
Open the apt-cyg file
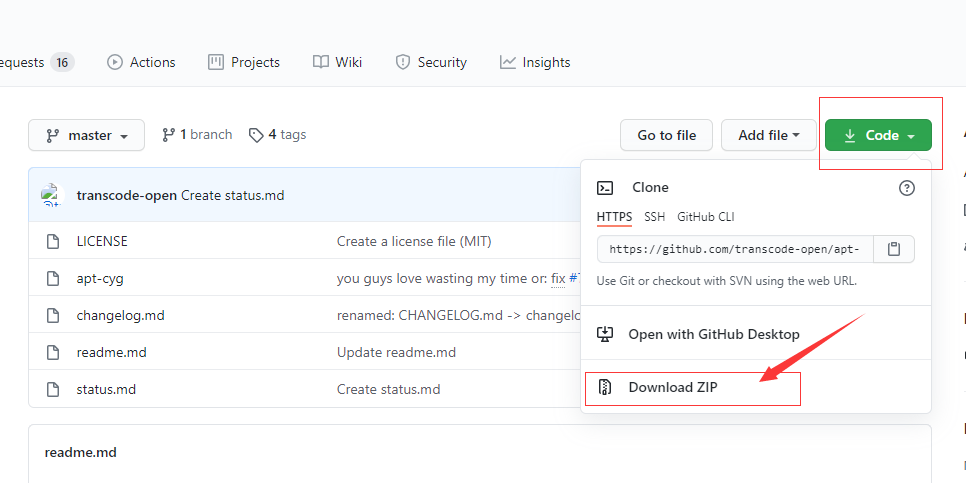[x=100, y=278]
